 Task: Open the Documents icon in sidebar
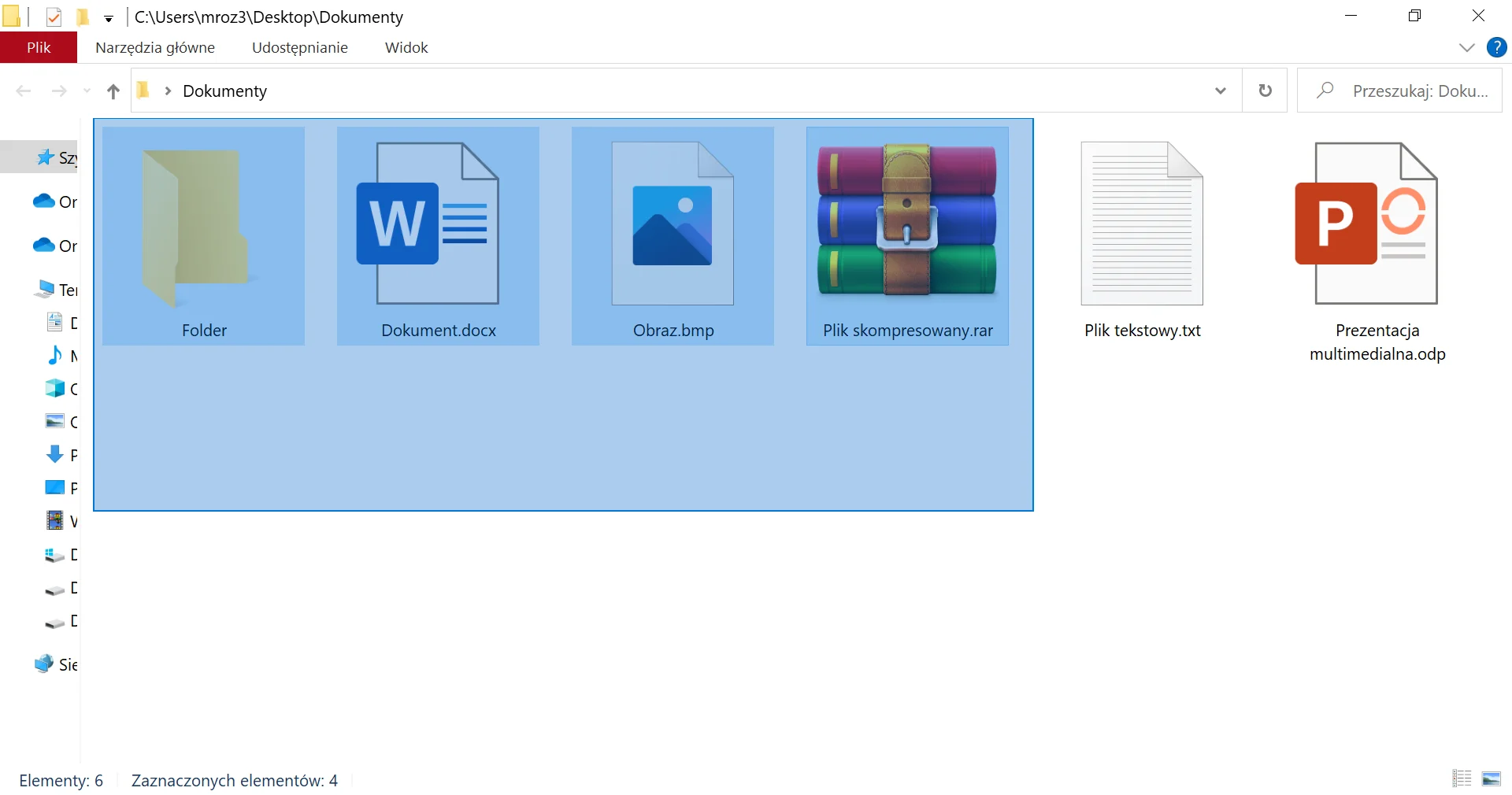pos(54,322)
